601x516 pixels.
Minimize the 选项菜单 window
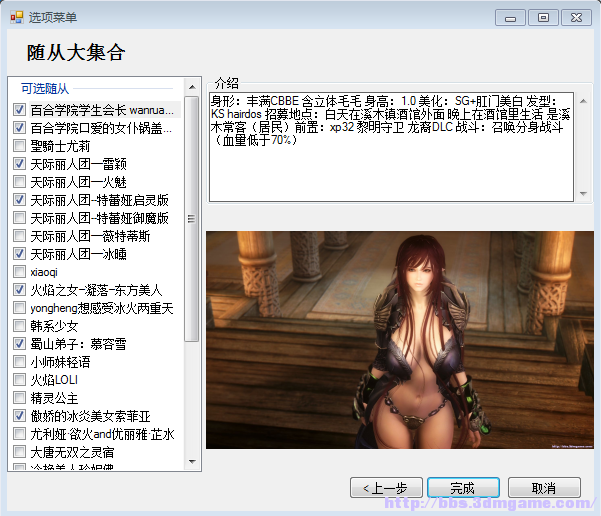point(510,18)
